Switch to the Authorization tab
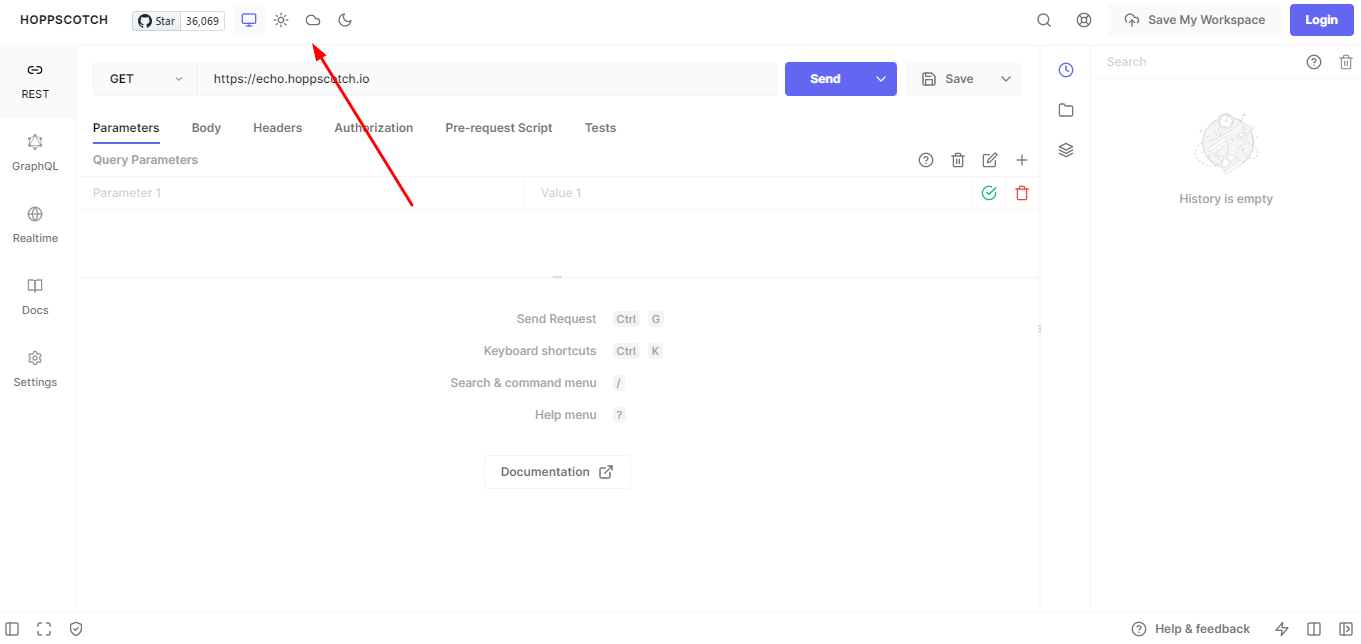 click(374, 128)
